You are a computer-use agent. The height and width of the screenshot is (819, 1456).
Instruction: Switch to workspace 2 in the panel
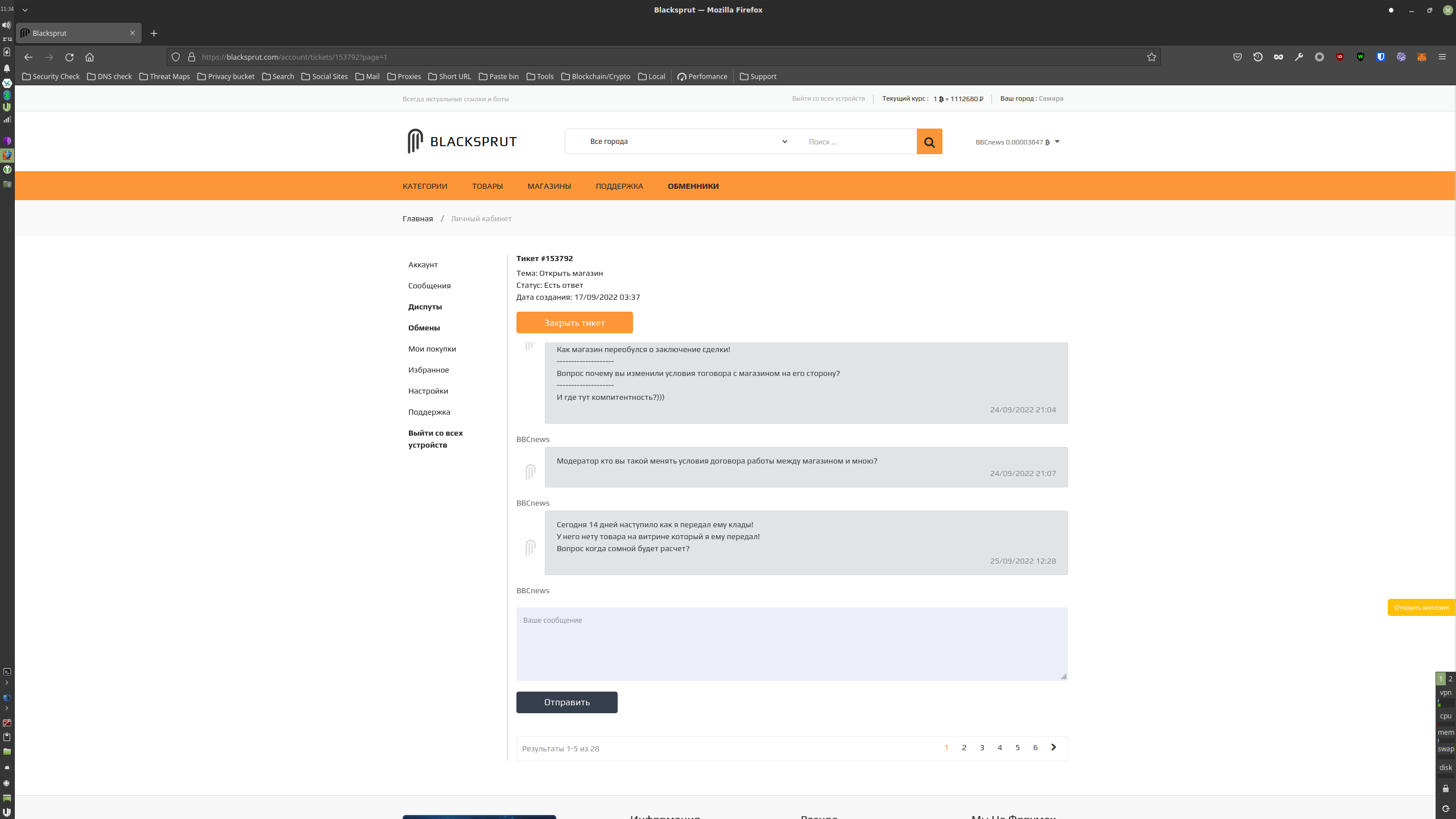pos(1450,679)
